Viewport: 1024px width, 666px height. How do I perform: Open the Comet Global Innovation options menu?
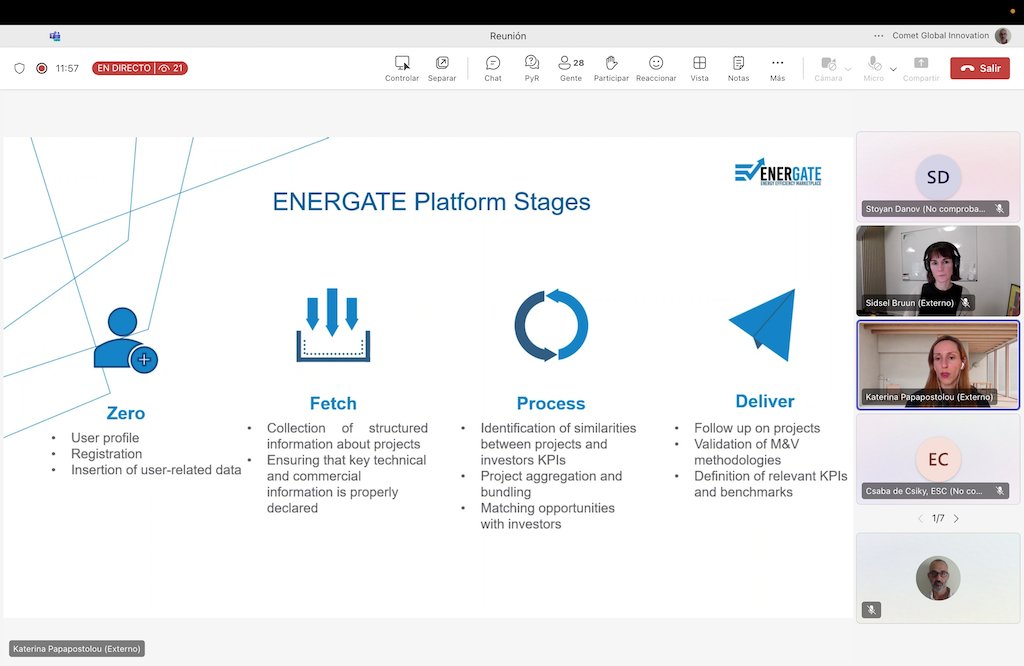coord(877,35)
